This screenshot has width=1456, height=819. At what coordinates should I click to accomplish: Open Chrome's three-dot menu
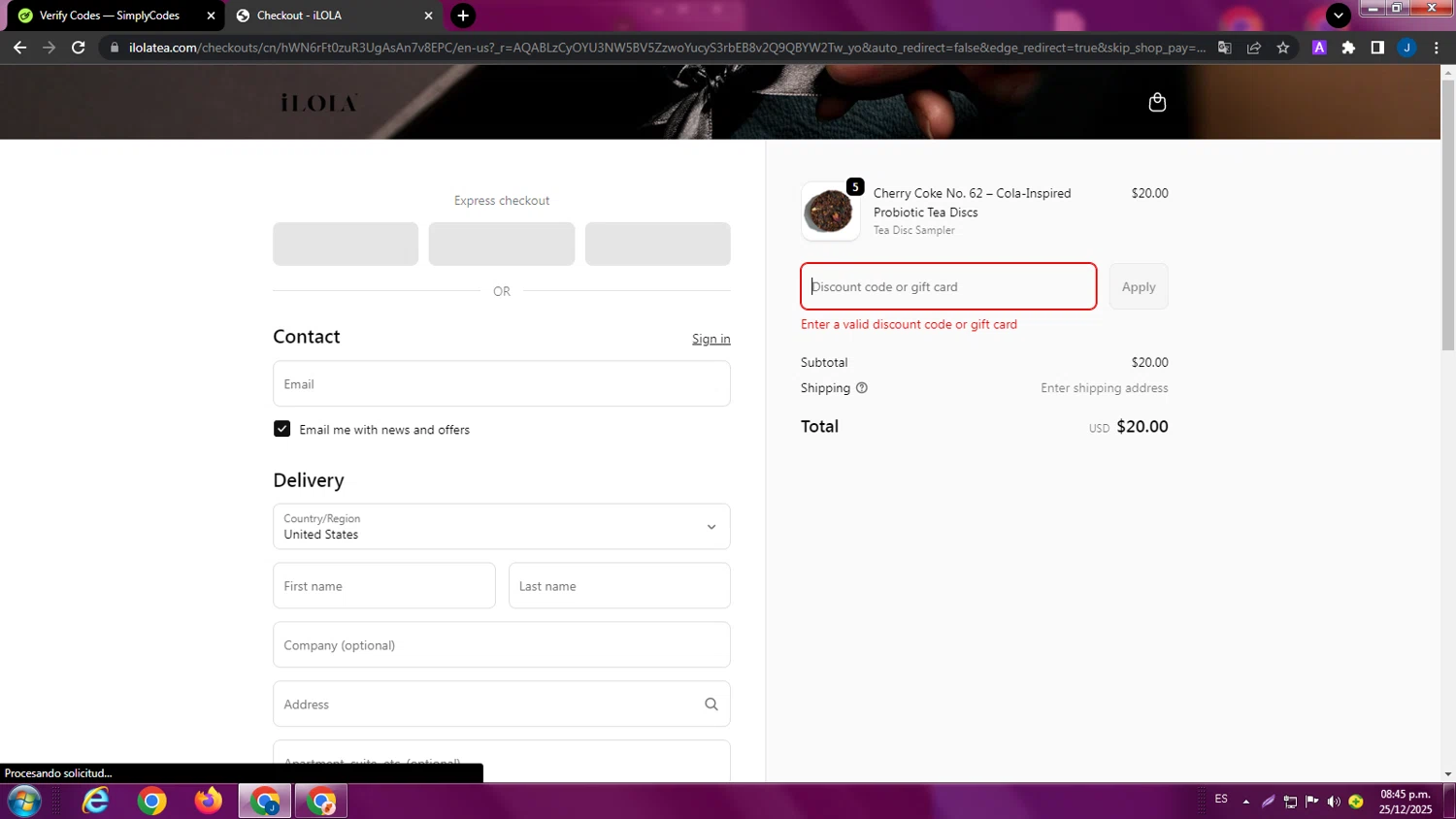(x=1436, y=48)
